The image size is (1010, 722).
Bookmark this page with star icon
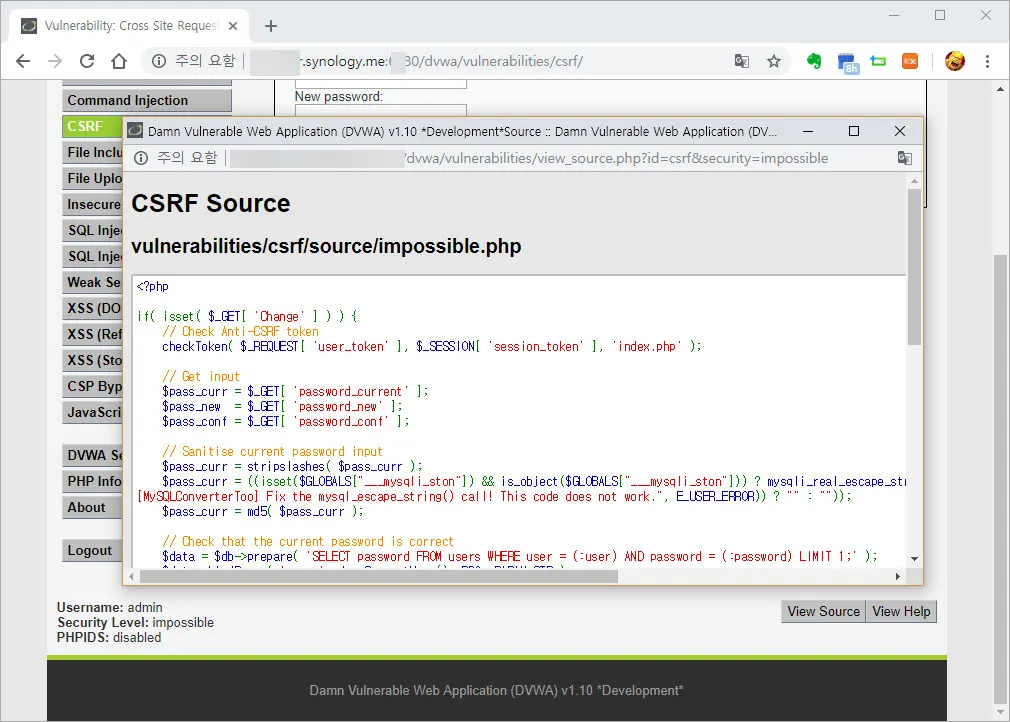click(773, 61)
